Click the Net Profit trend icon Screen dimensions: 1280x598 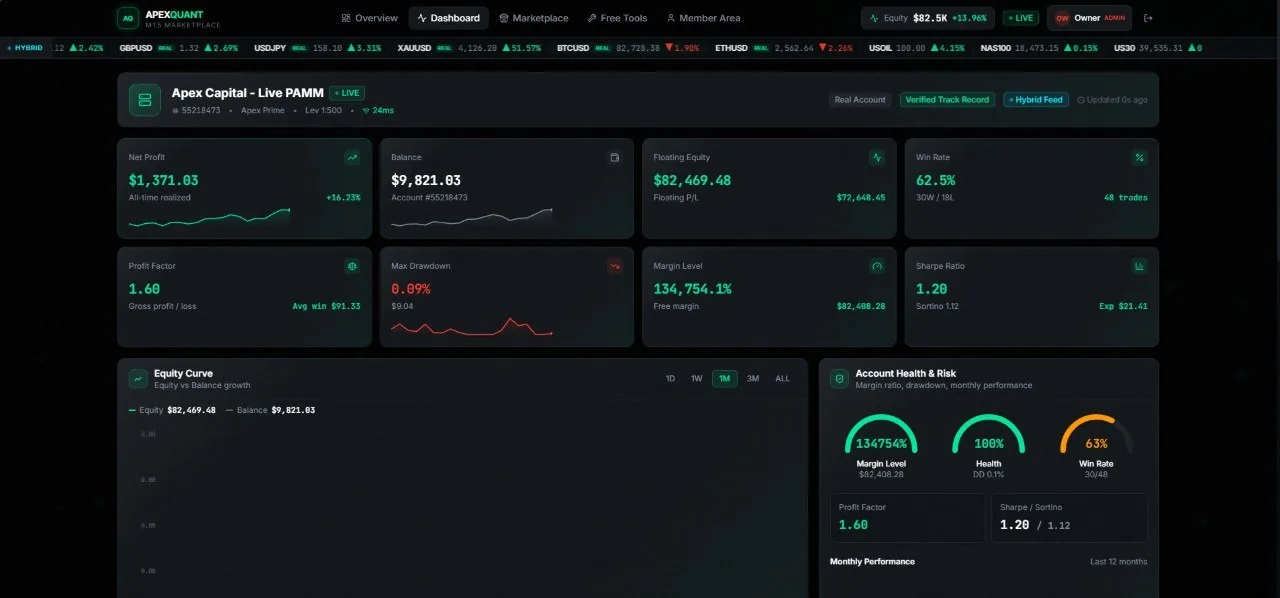352,157
